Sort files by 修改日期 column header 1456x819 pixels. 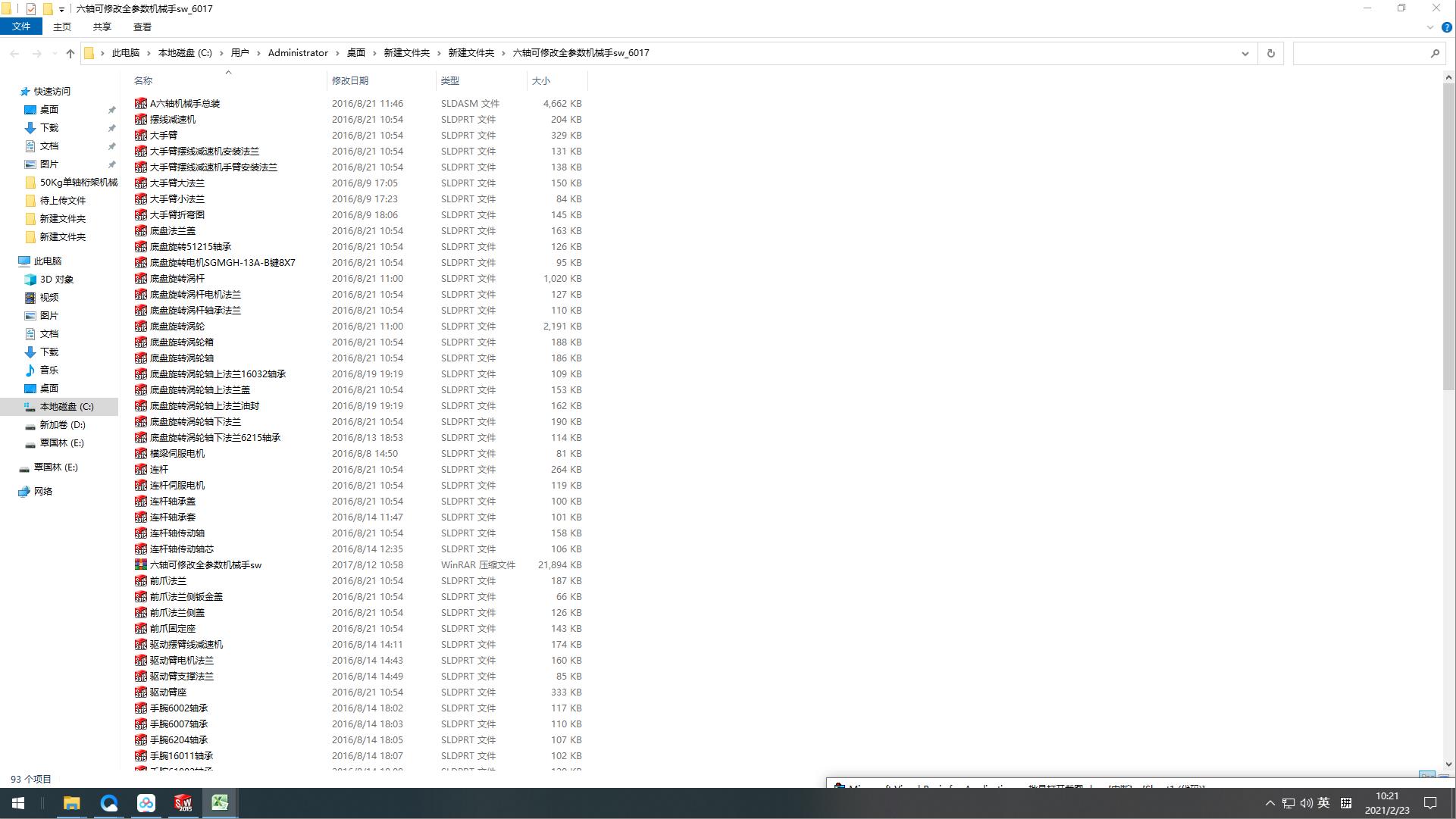coord(350,80)
